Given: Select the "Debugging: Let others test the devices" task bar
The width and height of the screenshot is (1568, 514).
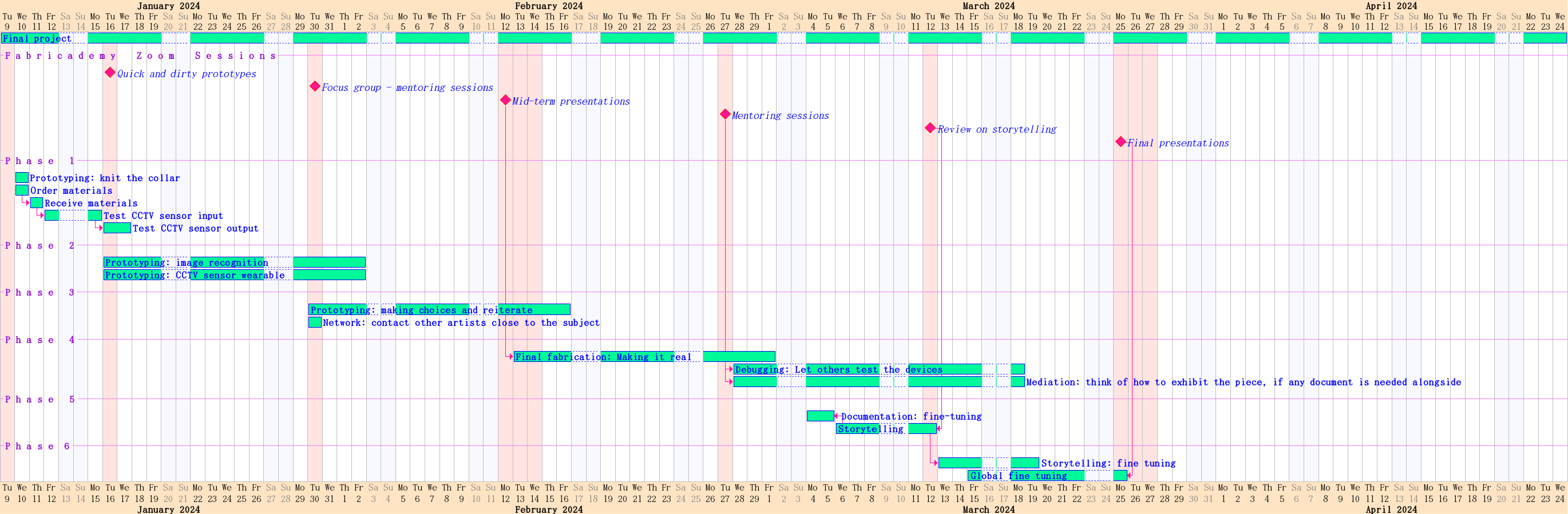Looking at the screenshot, I should (x=879, y=369).
